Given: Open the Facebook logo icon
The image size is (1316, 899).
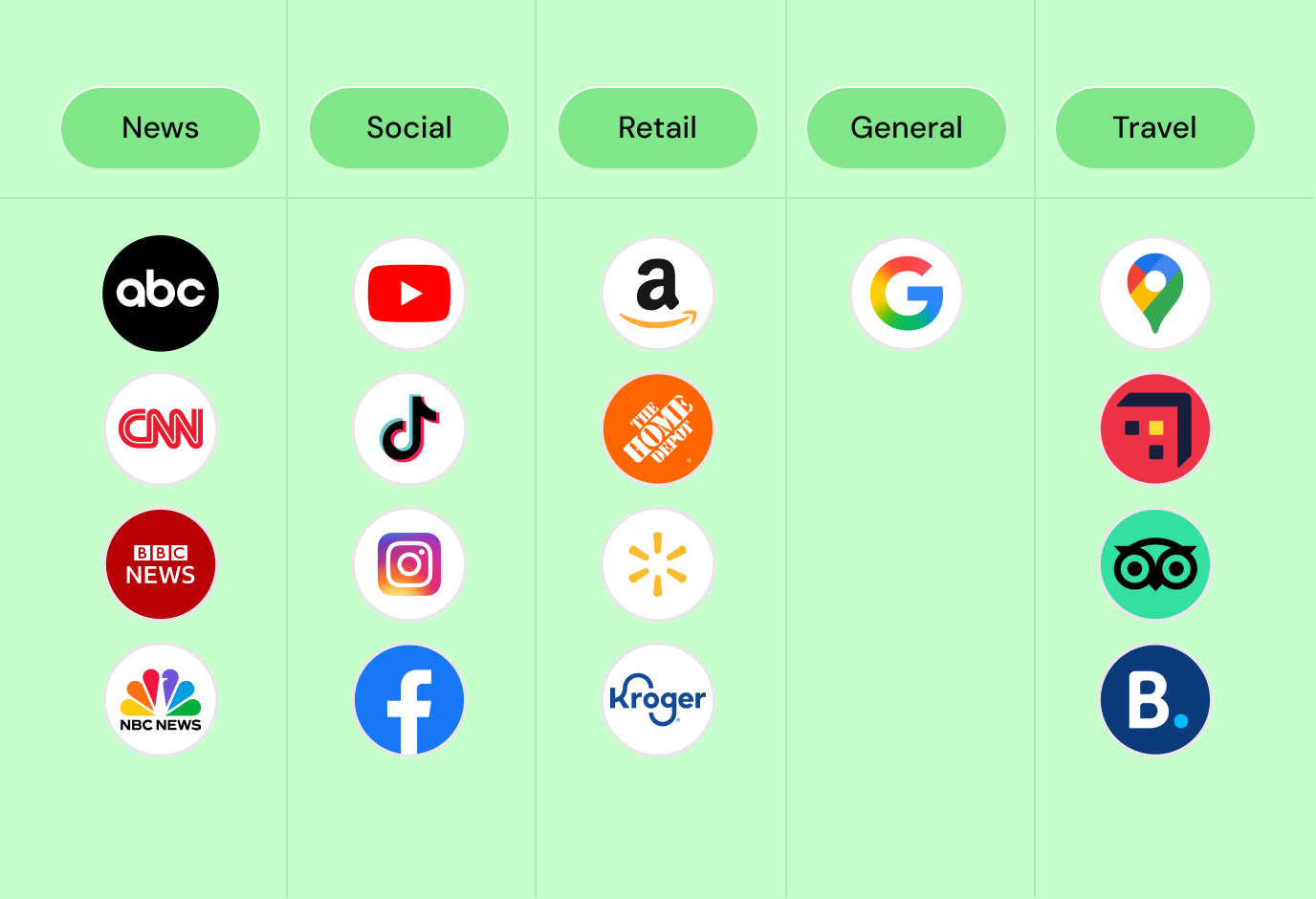Looking at the screenshot, I should (409, 700).
